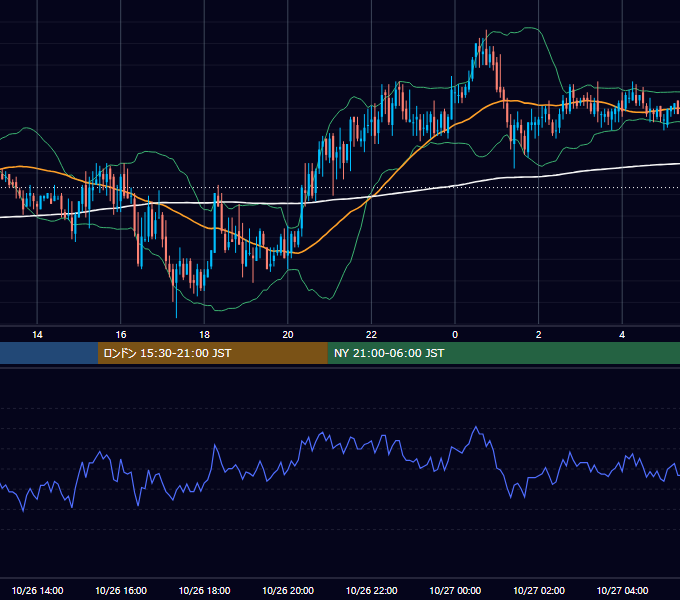Click the 10/27 04:00 date label
The height and width of the screenshot is (600, 680).
(622, 590)
